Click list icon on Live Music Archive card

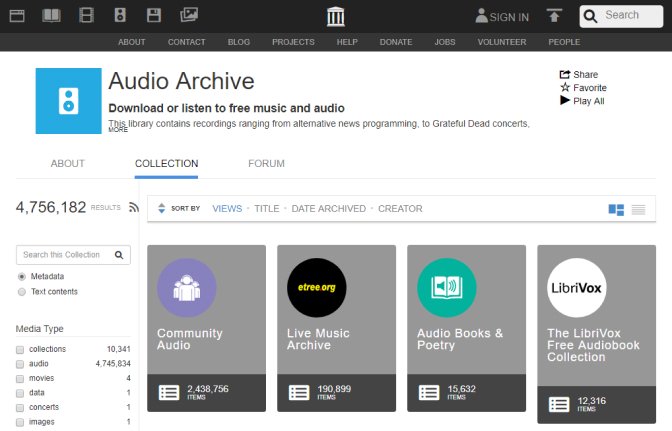[299, 392]
